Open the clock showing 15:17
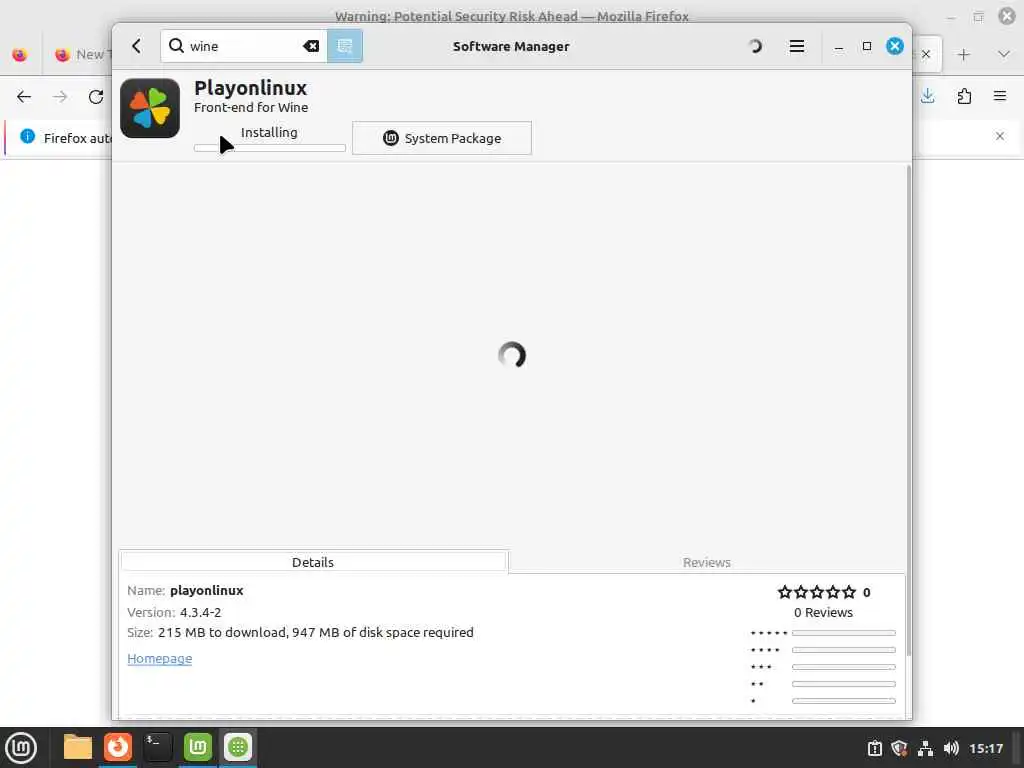Viewport: 1024px width, 768px height. click(x=986, y=748)
